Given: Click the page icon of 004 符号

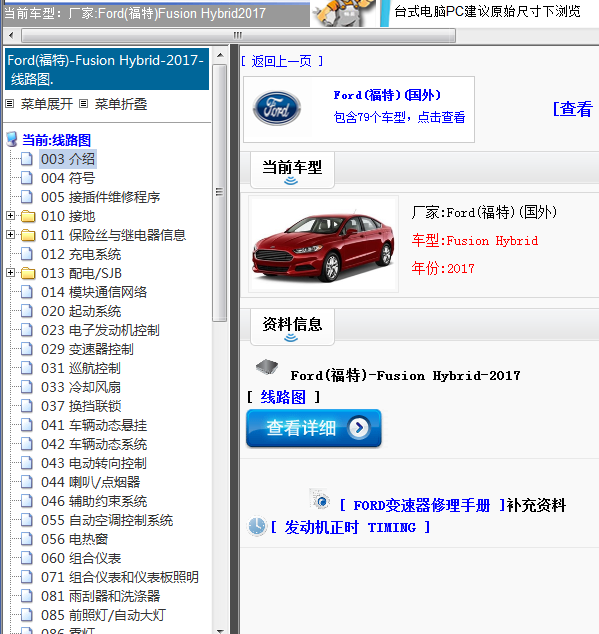Looking at the screenshot, I should click(x=27, y=178).
